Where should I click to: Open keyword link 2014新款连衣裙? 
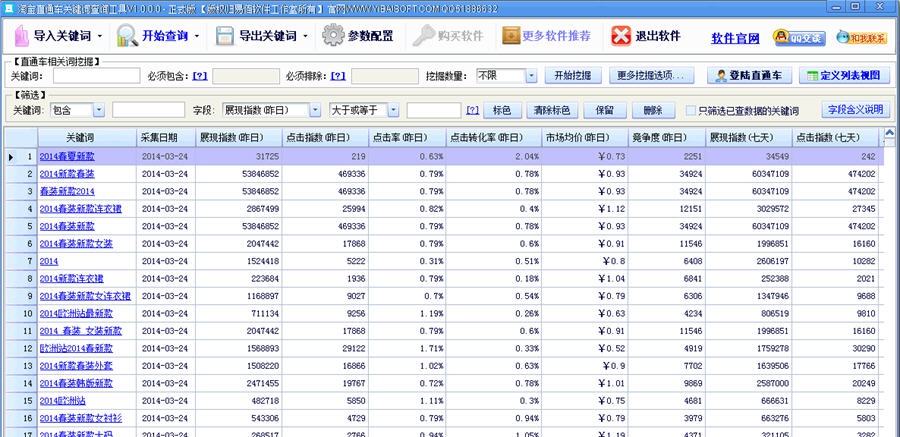(x=72, y=279)
